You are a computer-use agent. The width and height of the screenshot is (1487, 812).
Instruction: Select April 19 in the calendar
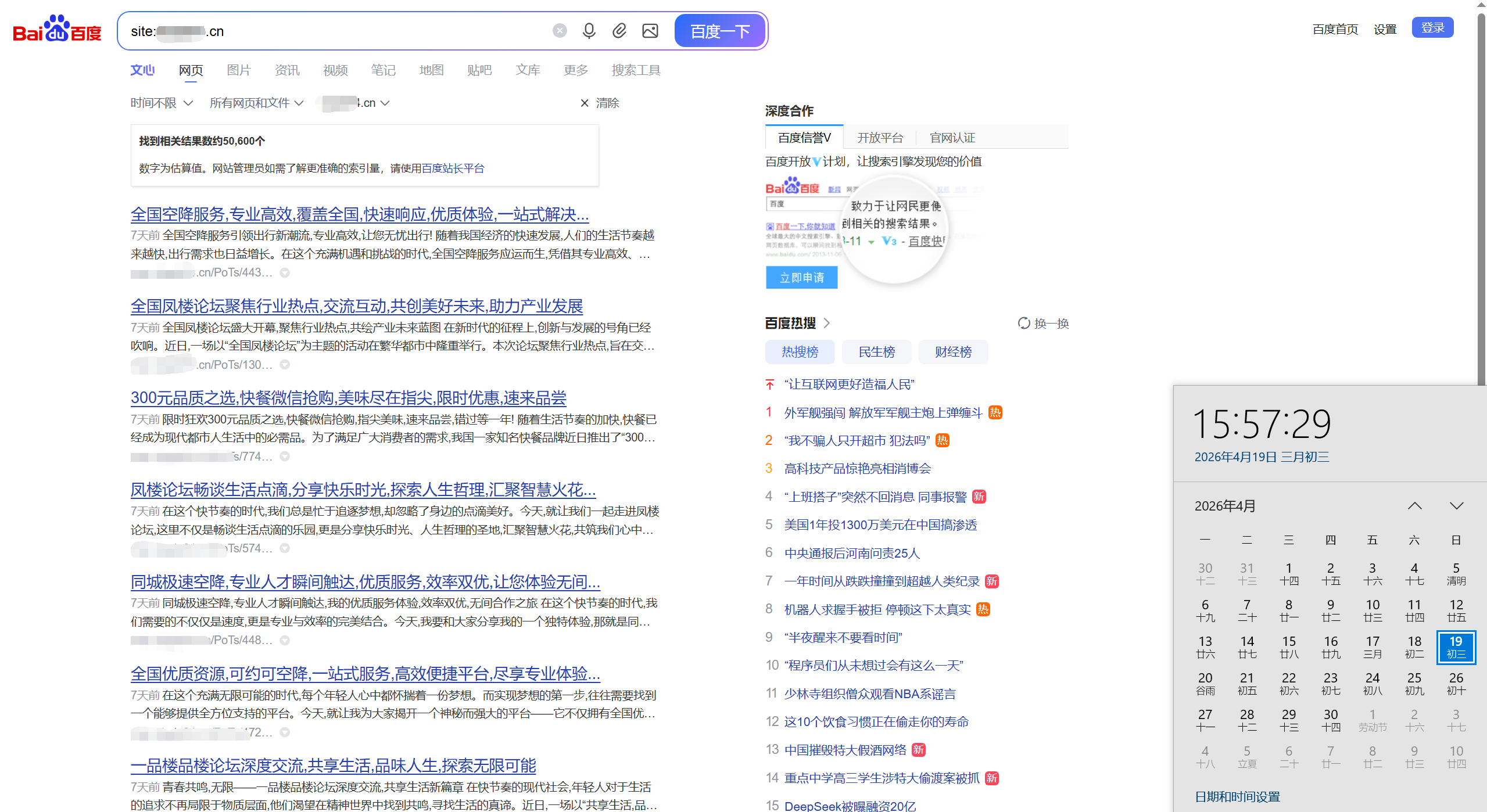(x=1456, y=647)
